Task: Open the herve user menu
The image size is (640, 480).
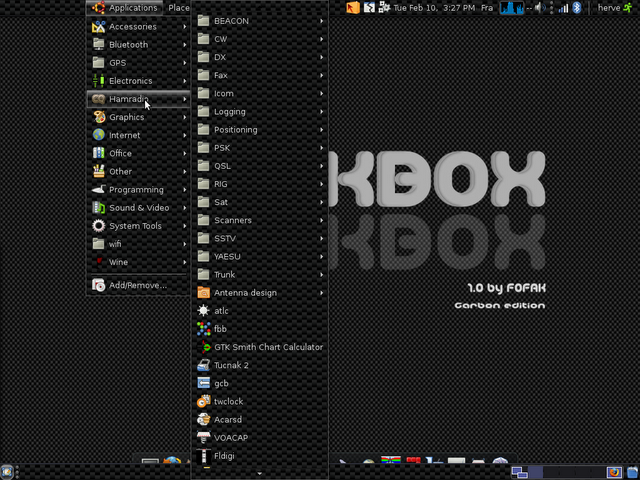Action: coord(614,8)
